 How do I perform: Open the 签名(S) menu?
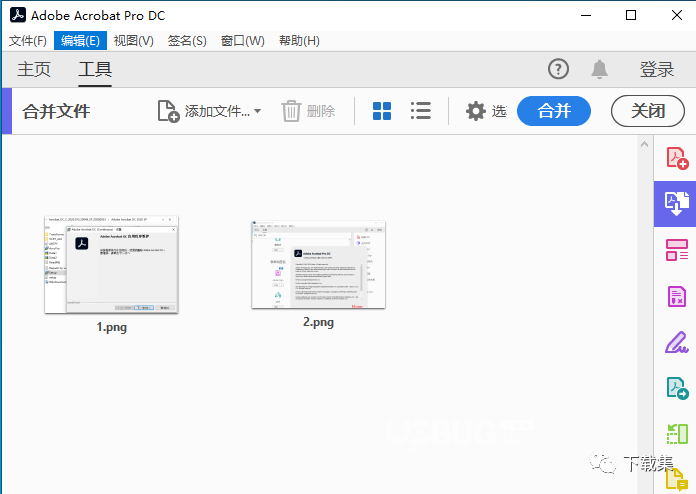187,41
